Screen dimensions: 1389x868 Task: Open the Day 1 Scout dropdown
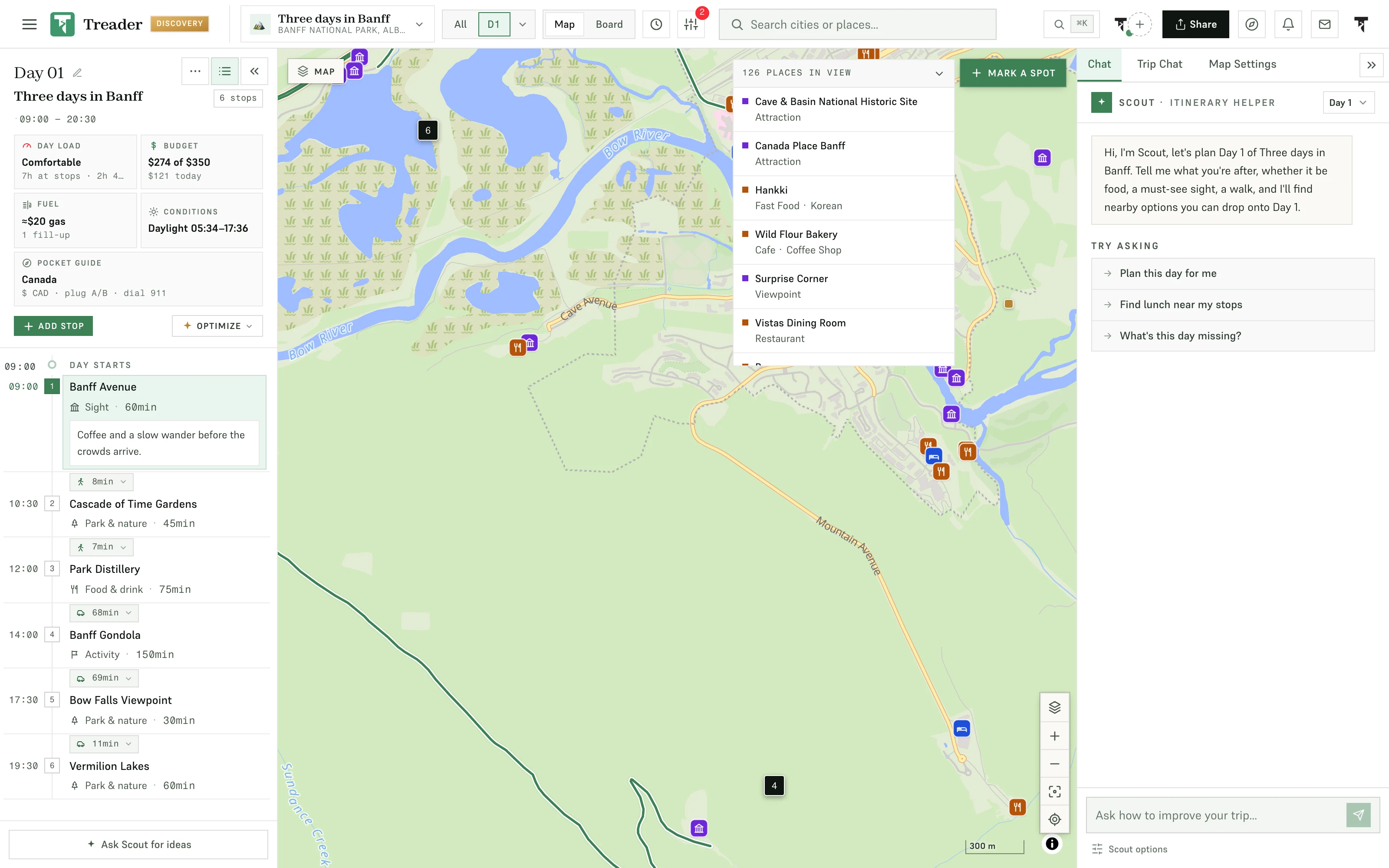pyautogui.click(x=1348, y=102)
